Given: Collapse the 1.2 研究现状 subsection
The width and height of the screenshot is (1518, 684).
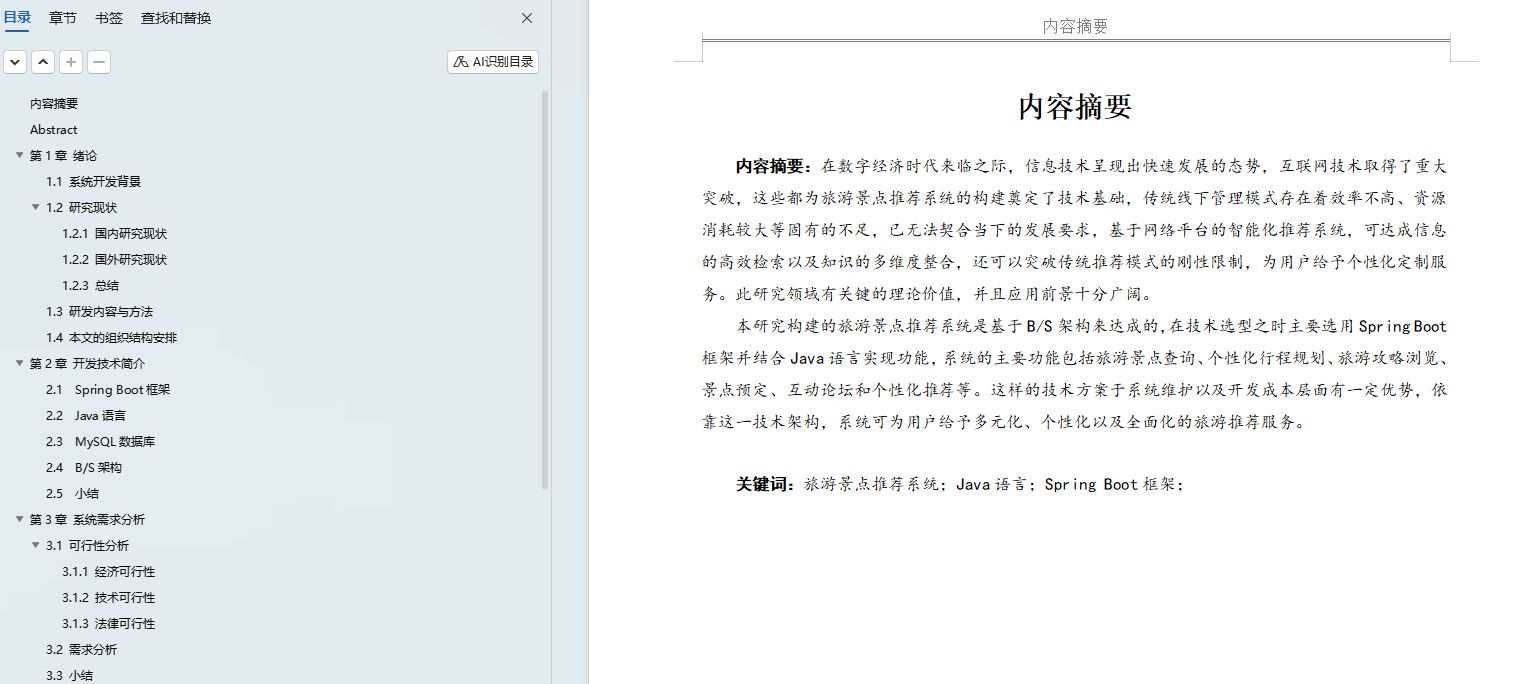Looking at the screenshot, I should pyautogui.click(x=36, y=207).
